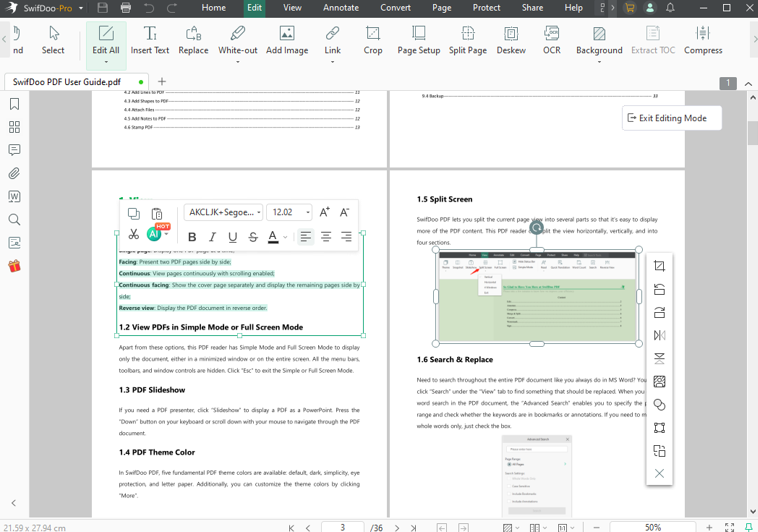Click Split Page tool
Image resolution: width=758 pixels, height=532 pixels.
[x=467, y=42]
